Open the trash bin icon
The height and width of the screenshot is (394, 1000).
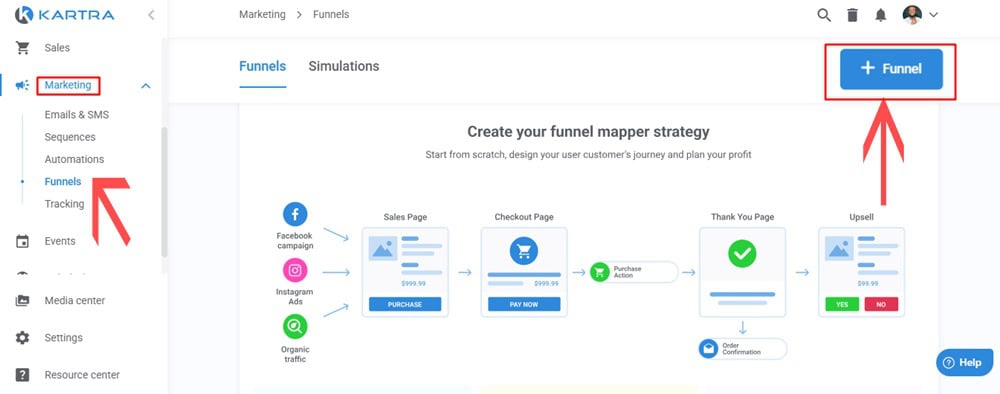point(852,15)
